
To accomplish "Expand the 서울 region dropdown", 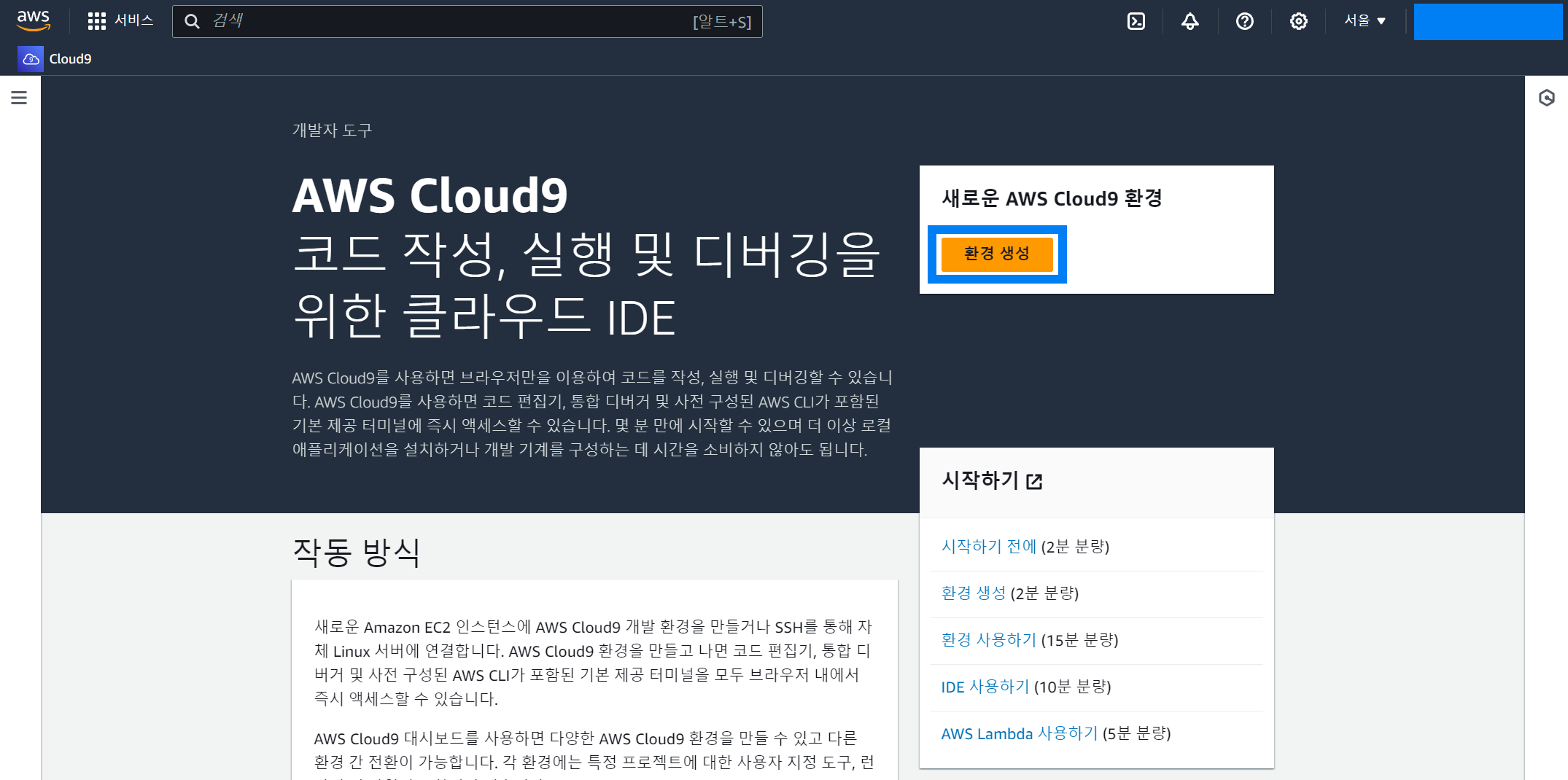I will [x=1365, y=21].
